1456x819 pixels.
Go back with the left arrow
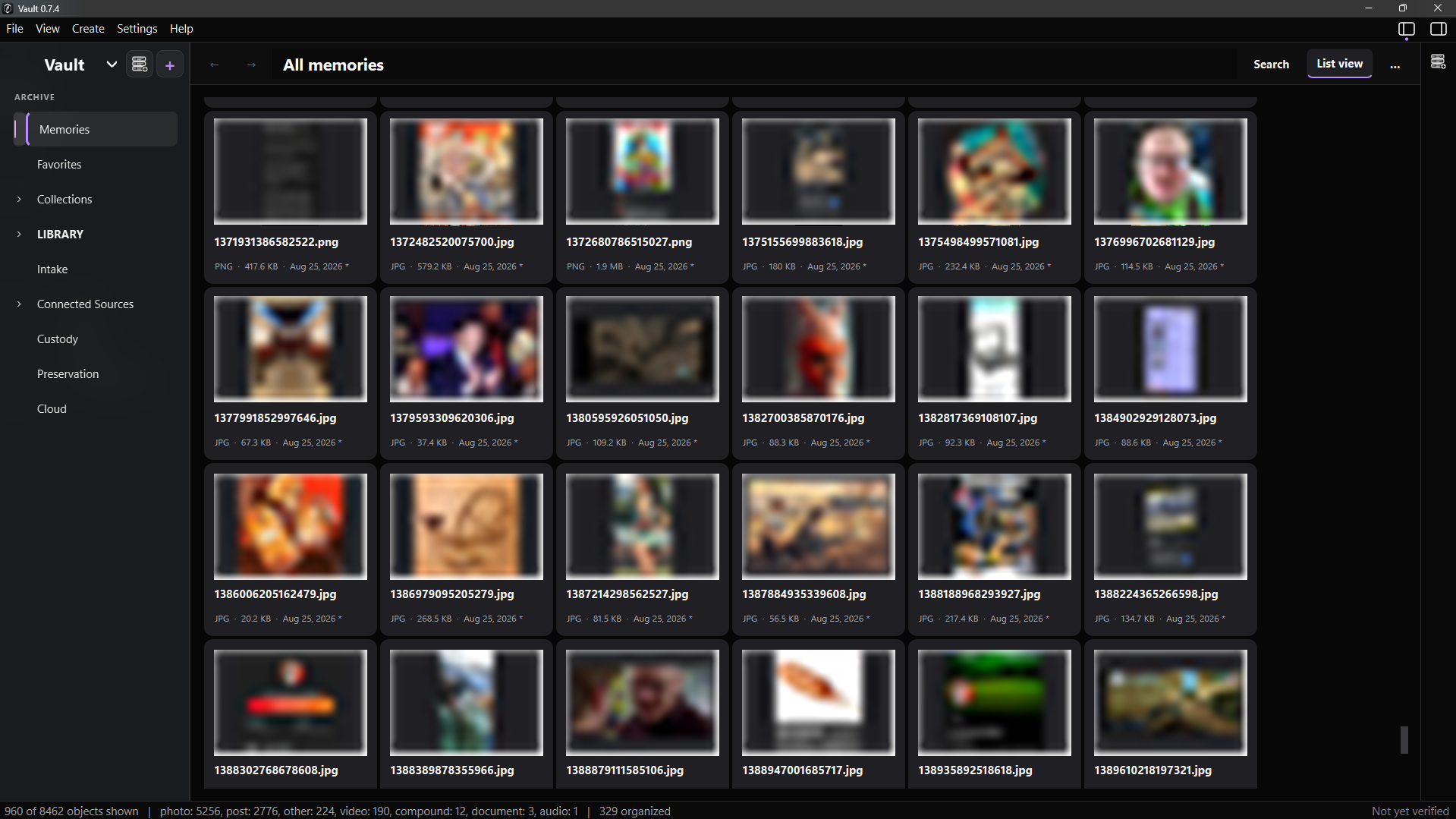(215, 65)
